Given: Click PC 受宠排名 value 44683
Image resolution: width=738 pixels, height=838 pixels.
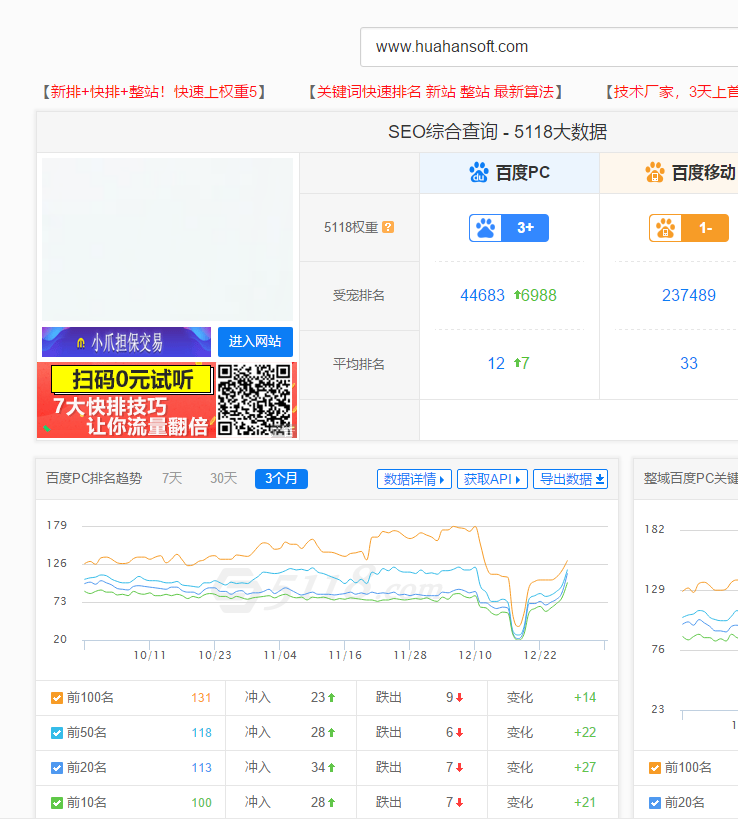Looking at the screenshot, I should tap(483, 295).
